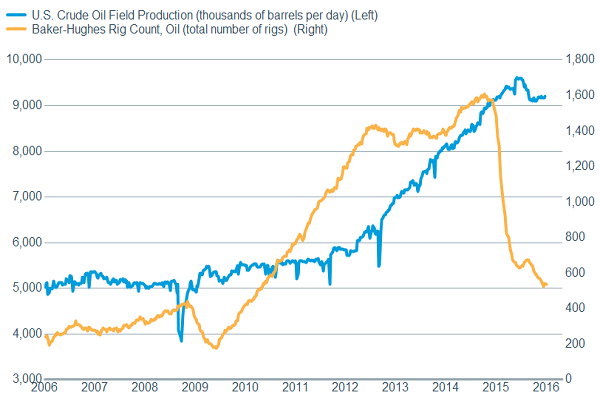Select the 2012 year label on the x-axis

pos(345,387)
